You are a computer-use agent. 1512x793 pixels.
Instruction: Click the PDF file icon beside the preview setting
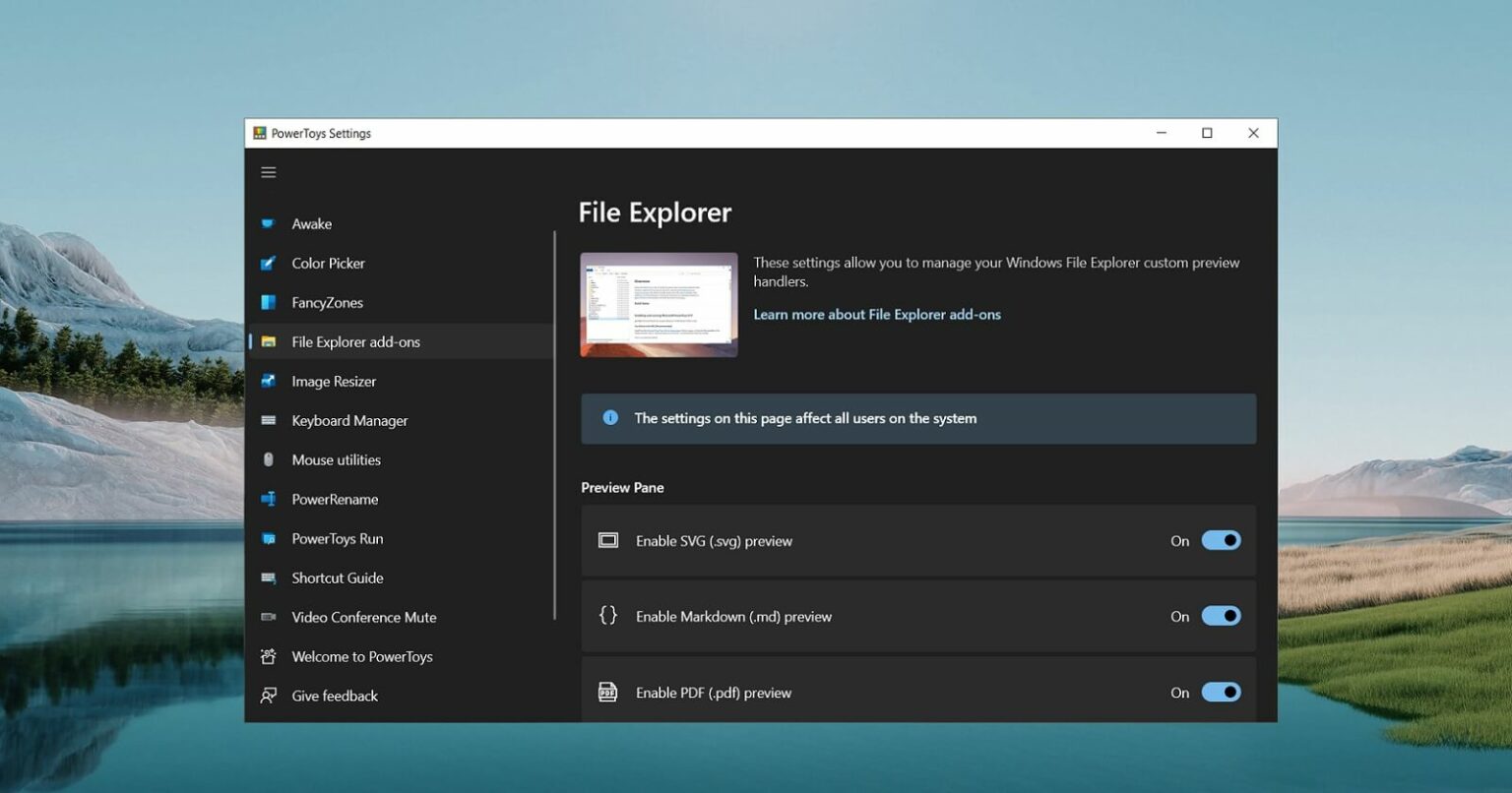[x=607, y=692]
